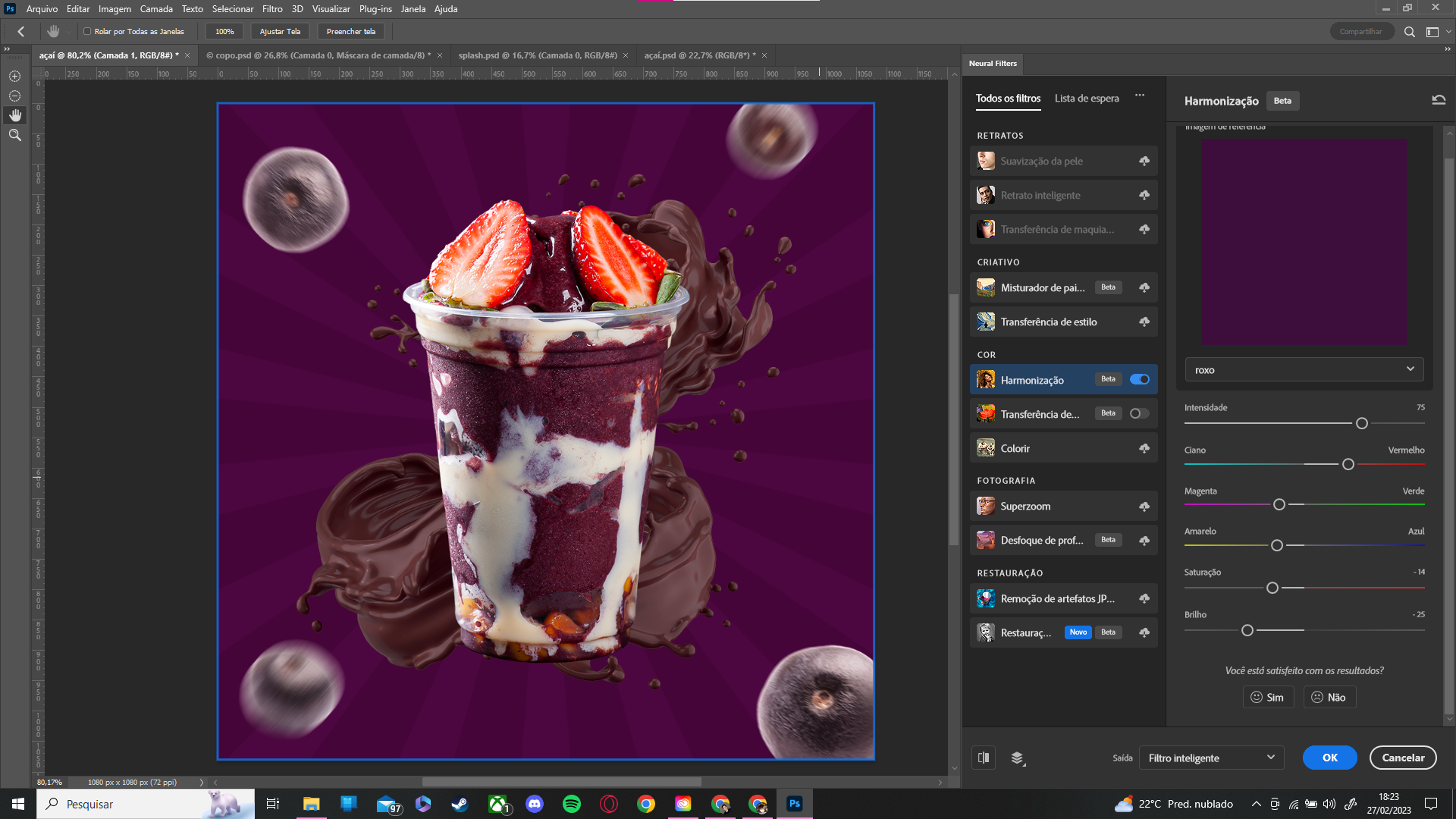Open the layers preview icon
The image size is (1456, 819).
[x=1018, y=758]
